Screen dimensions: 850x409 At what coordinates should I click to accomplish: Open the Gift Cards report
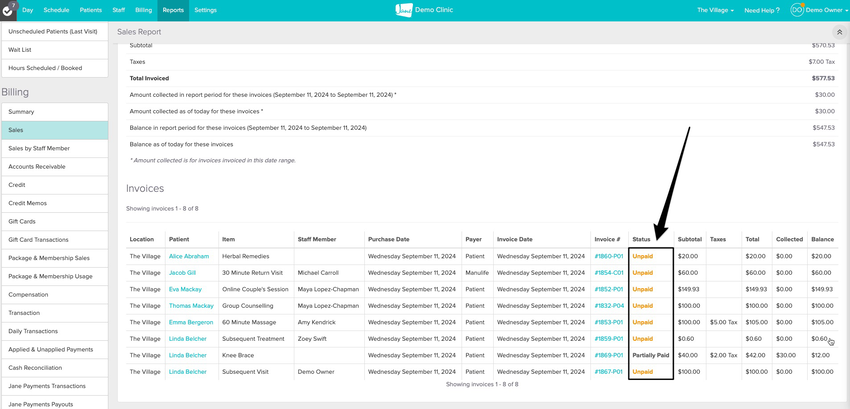[x=54, y=221]
